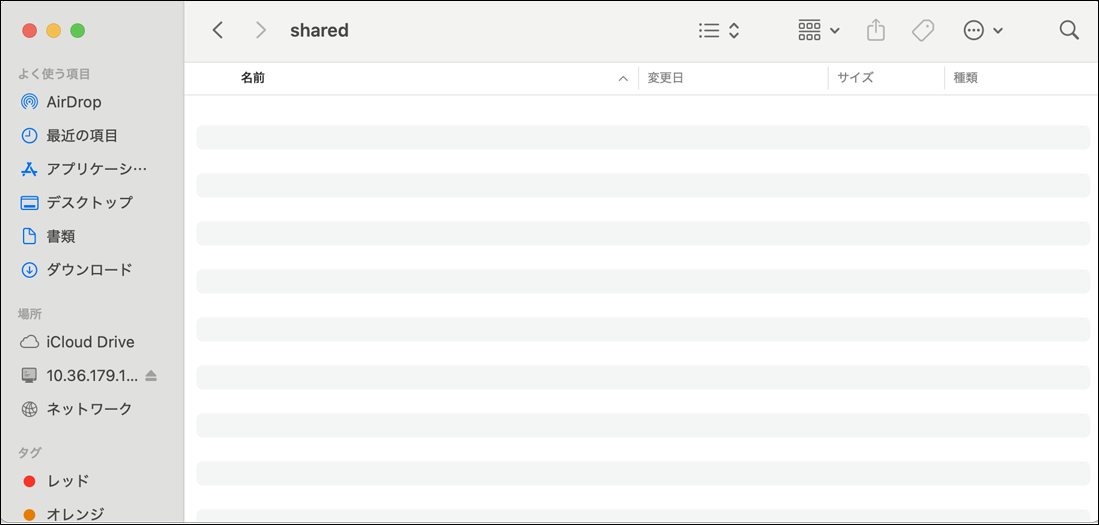Click the tag icon in toolbar
The image size is (1099, 525).
pos(923,30)
